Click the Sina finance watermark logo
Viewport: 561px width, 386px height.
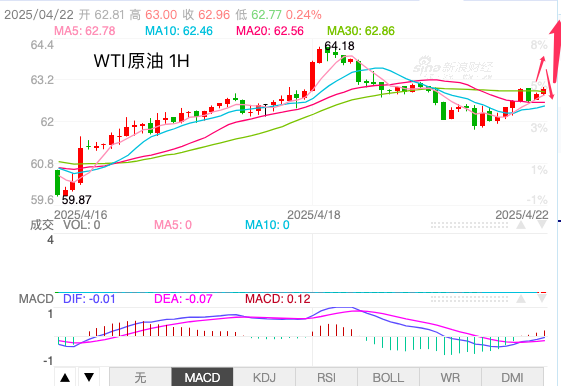tap(453, 67)
